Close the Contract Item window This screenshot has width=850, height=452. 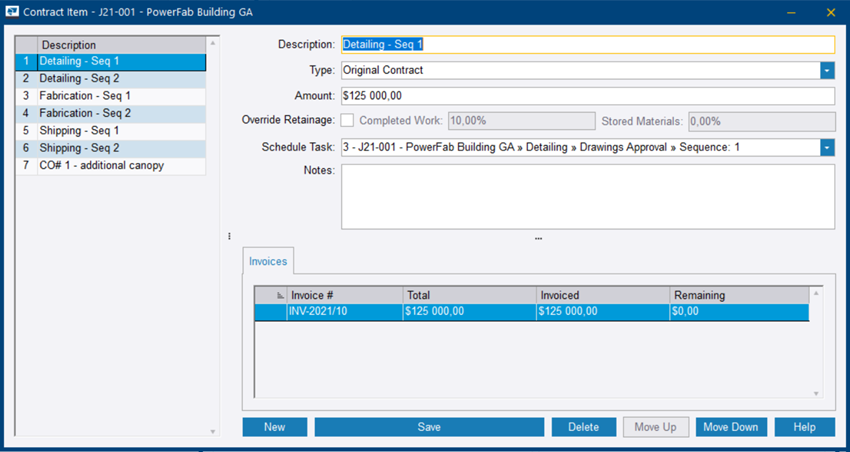pos(830,13)
